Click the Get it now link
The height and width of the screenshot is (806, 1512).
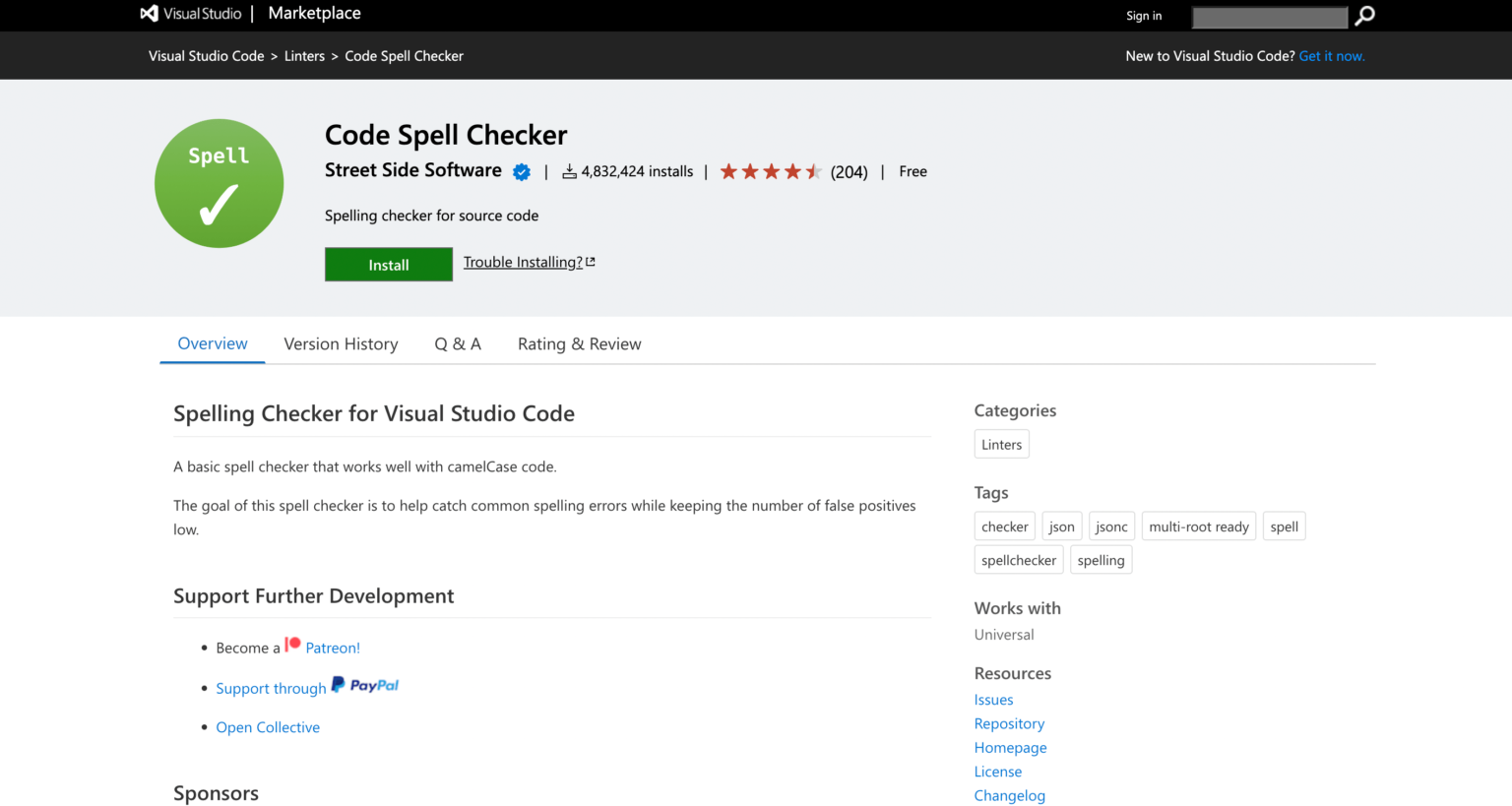click(x=1332, y=56)
